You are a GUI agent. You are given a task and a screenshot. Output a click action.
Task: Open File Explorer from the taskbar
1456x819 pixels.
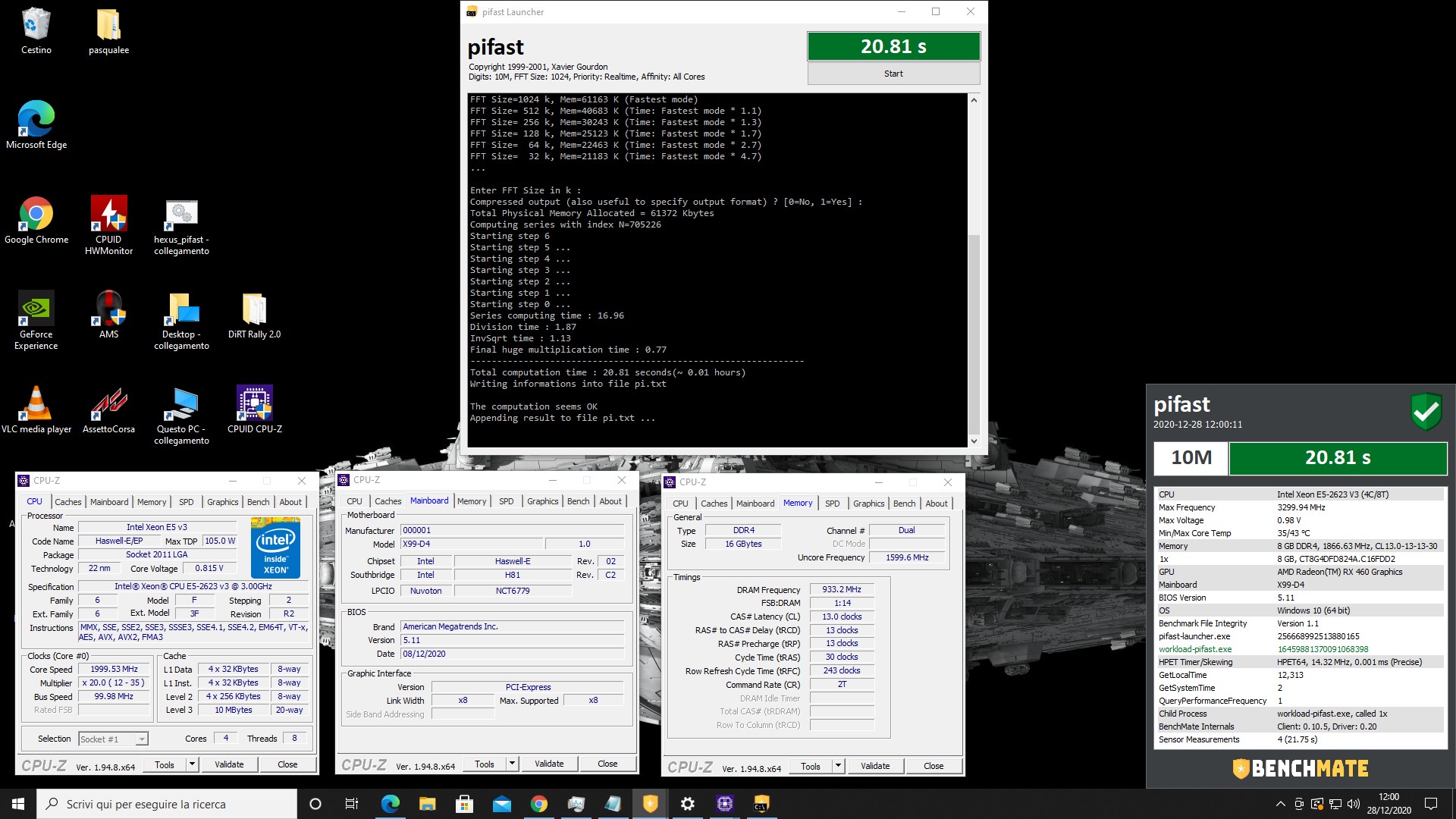coord(427,804)
